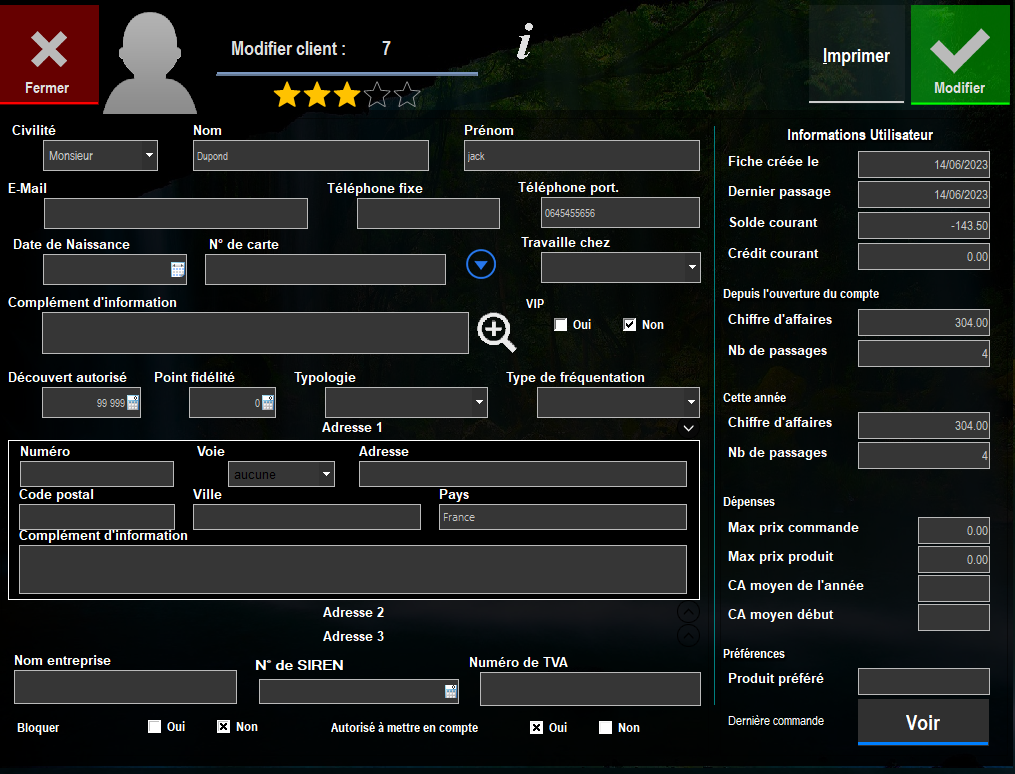Open the Travaille chez dropdown
The width and height of the screenshot is (1015, 774).
tap(621, 267)
